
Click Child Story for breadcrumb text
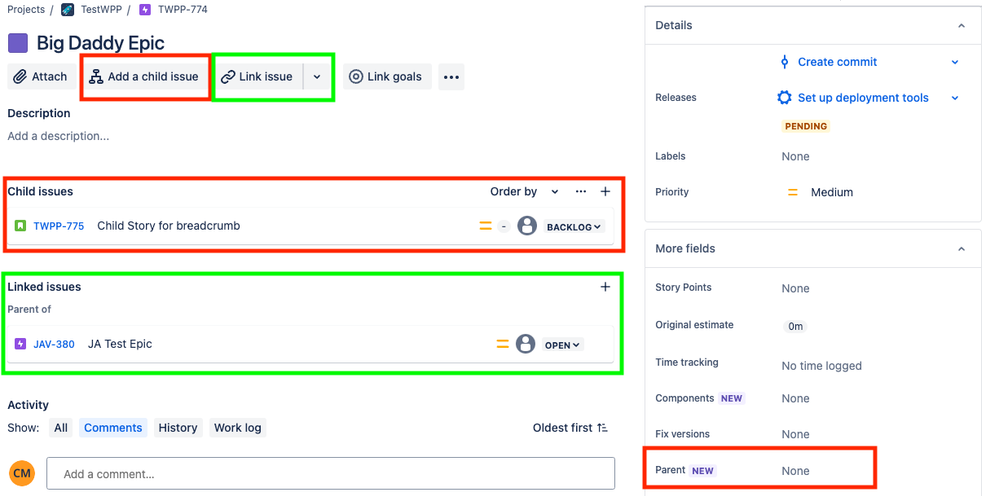tap(169, 226)
